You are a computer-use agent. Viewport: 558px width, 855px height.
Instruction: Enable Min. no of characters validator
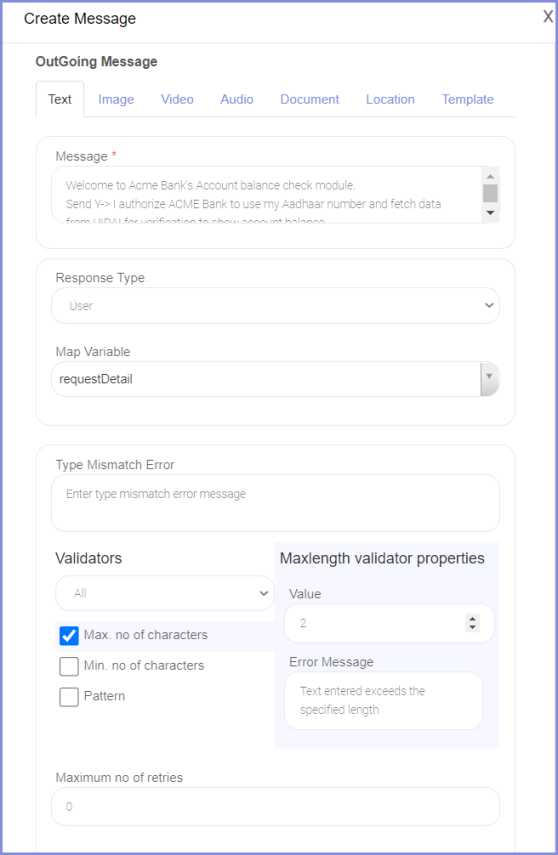point(69,666)
